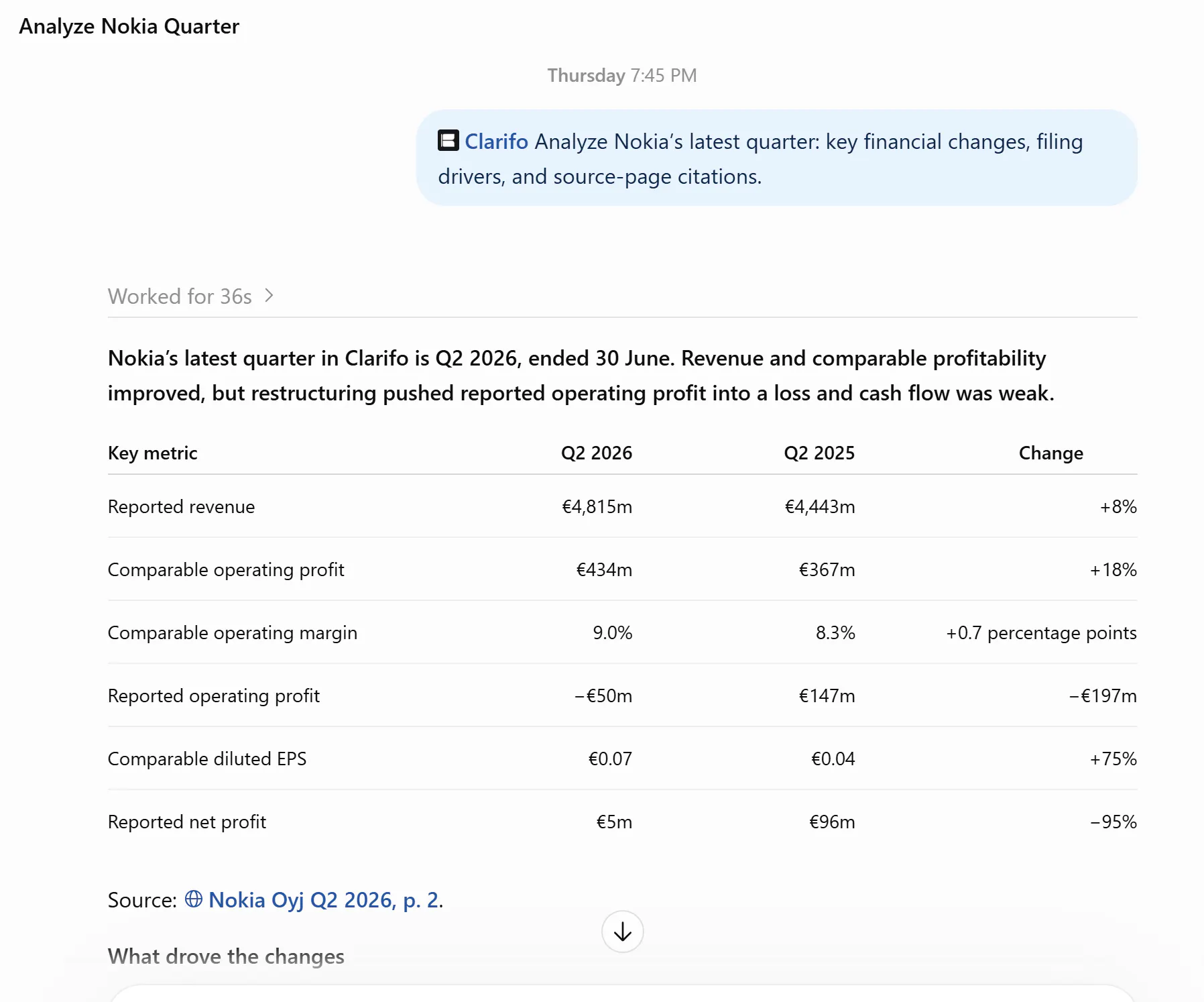Click the user prompt message bubble
Viewport: 1204px width, 1002px height.
pyautogui.click(x=776, y=158)
